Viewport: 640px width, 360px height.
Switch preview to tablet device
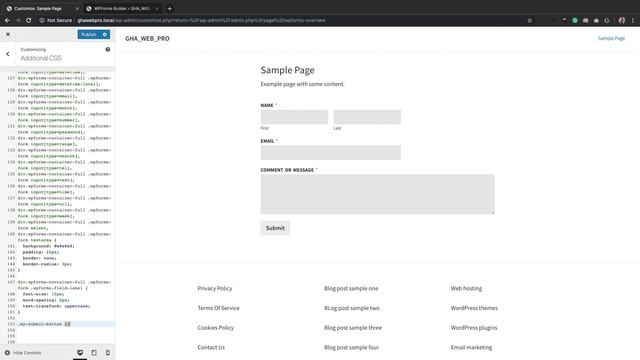[x=94, y=353]
